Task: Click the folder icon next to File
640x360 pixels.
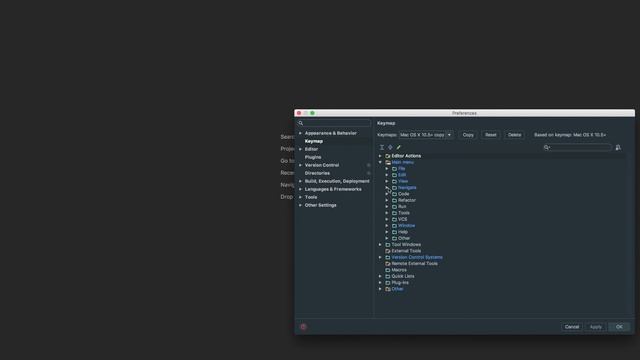Action: 394,169
